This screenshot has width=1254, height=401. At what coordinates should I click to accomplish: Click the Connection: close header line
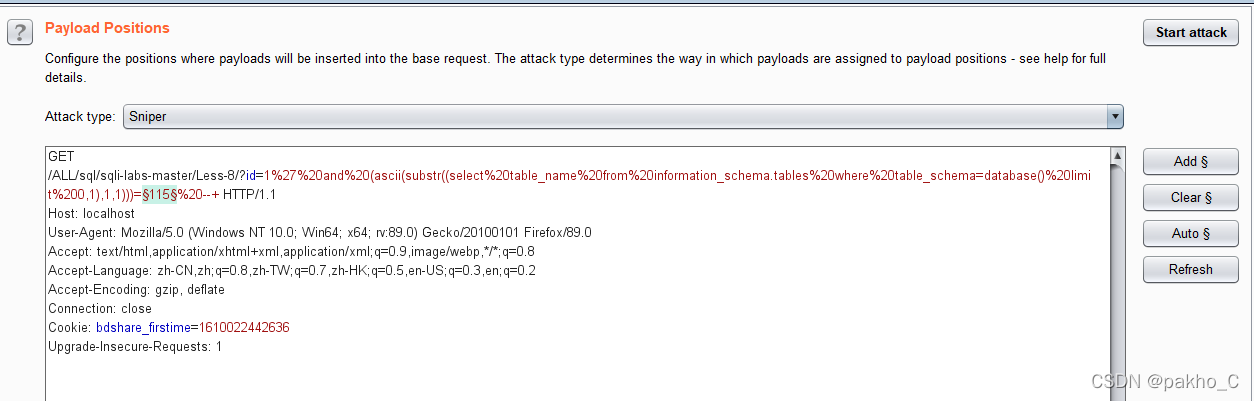click(x=100, y=308)
